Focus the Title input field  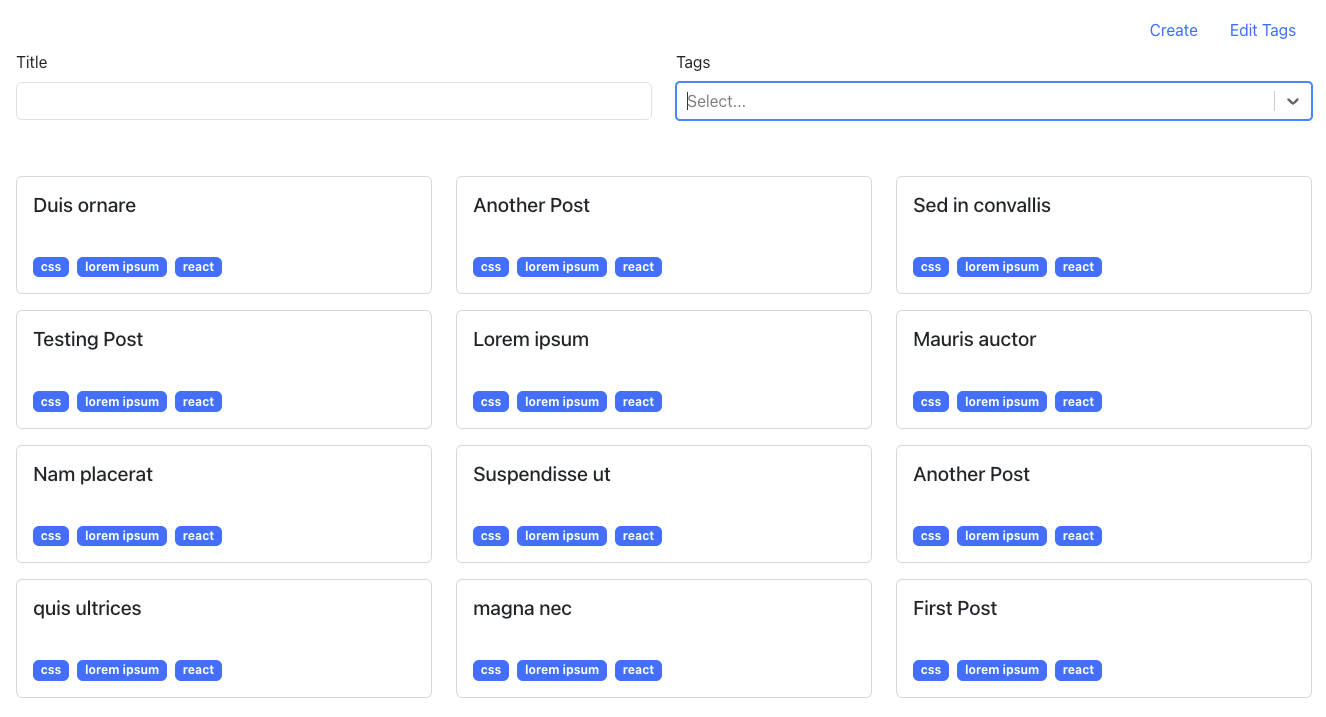pyautogui.click(x=334, y=101)
